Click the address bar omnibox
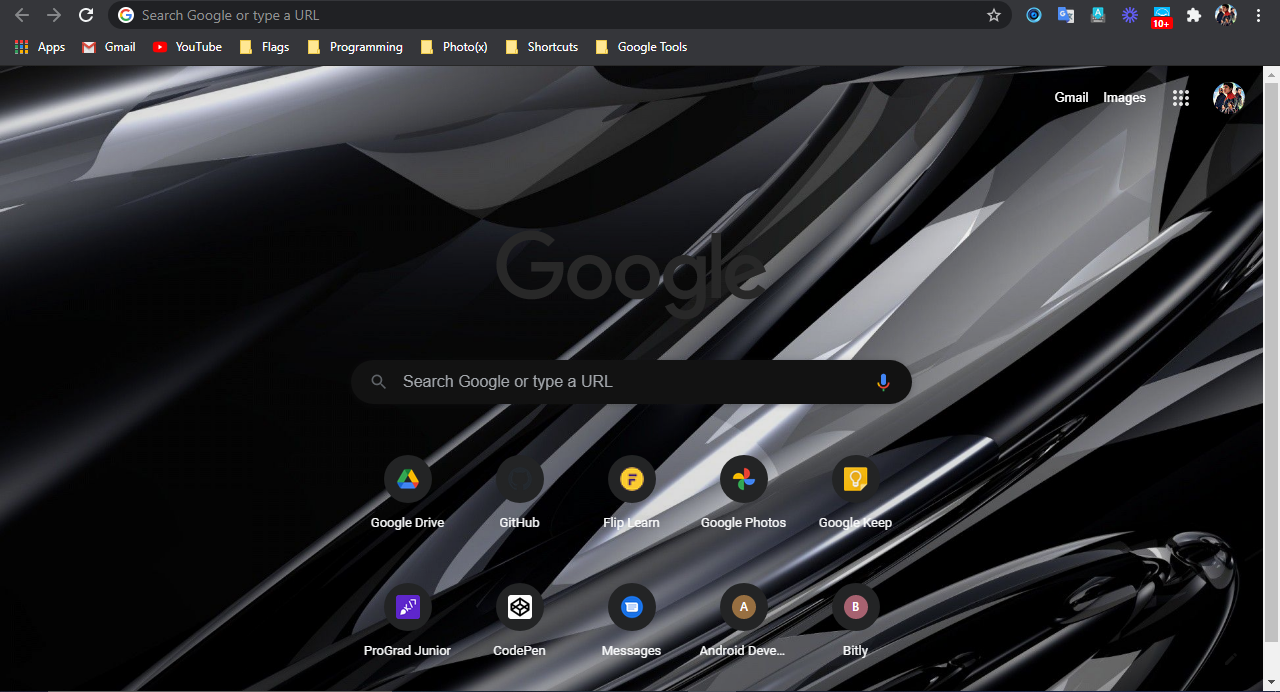Viewport: 1280px width, 692px height. point(560,15)
